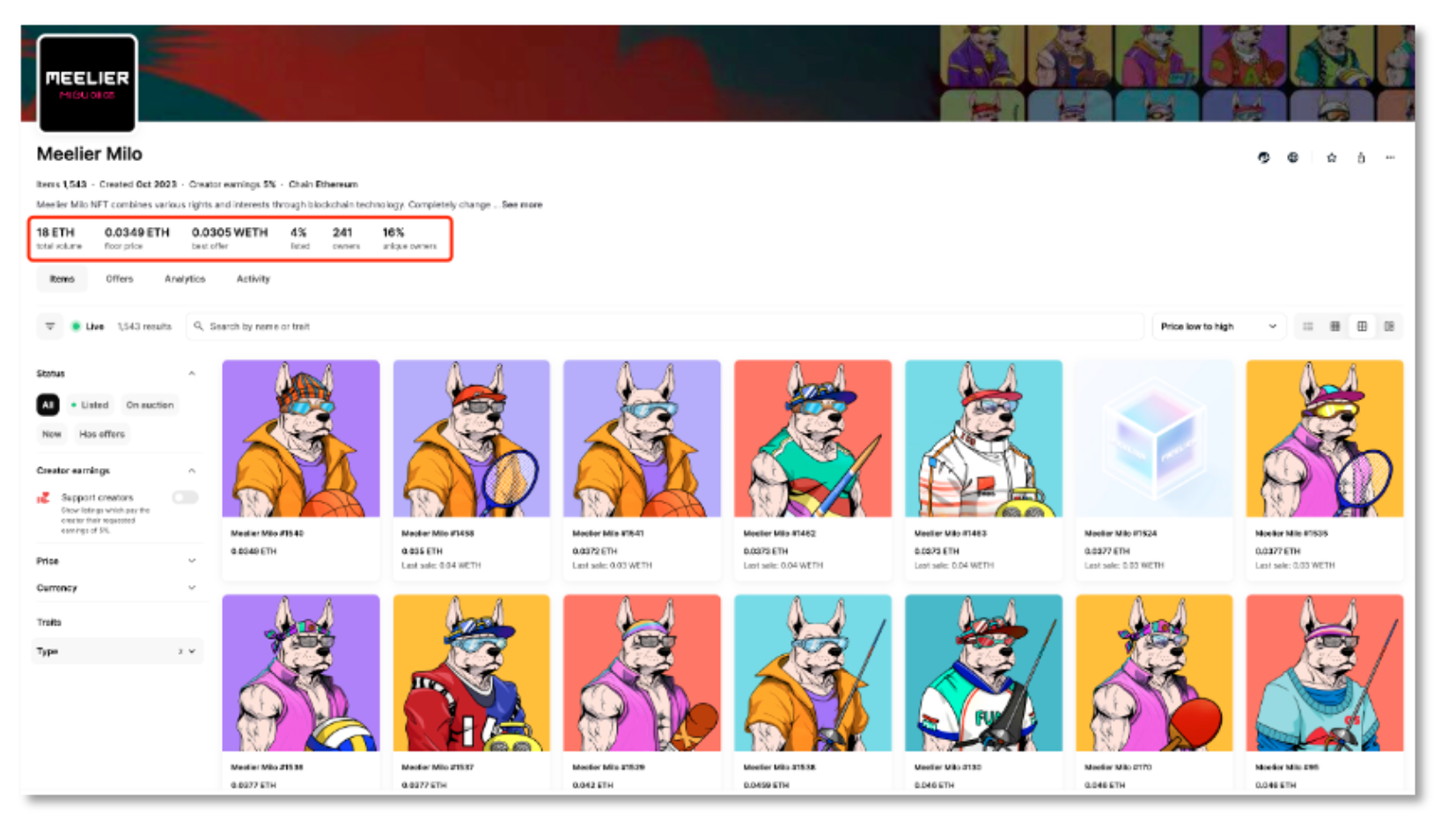Toggle the Support creators switch
Screen dimensions: 1456x827
[x=185, y=498]
